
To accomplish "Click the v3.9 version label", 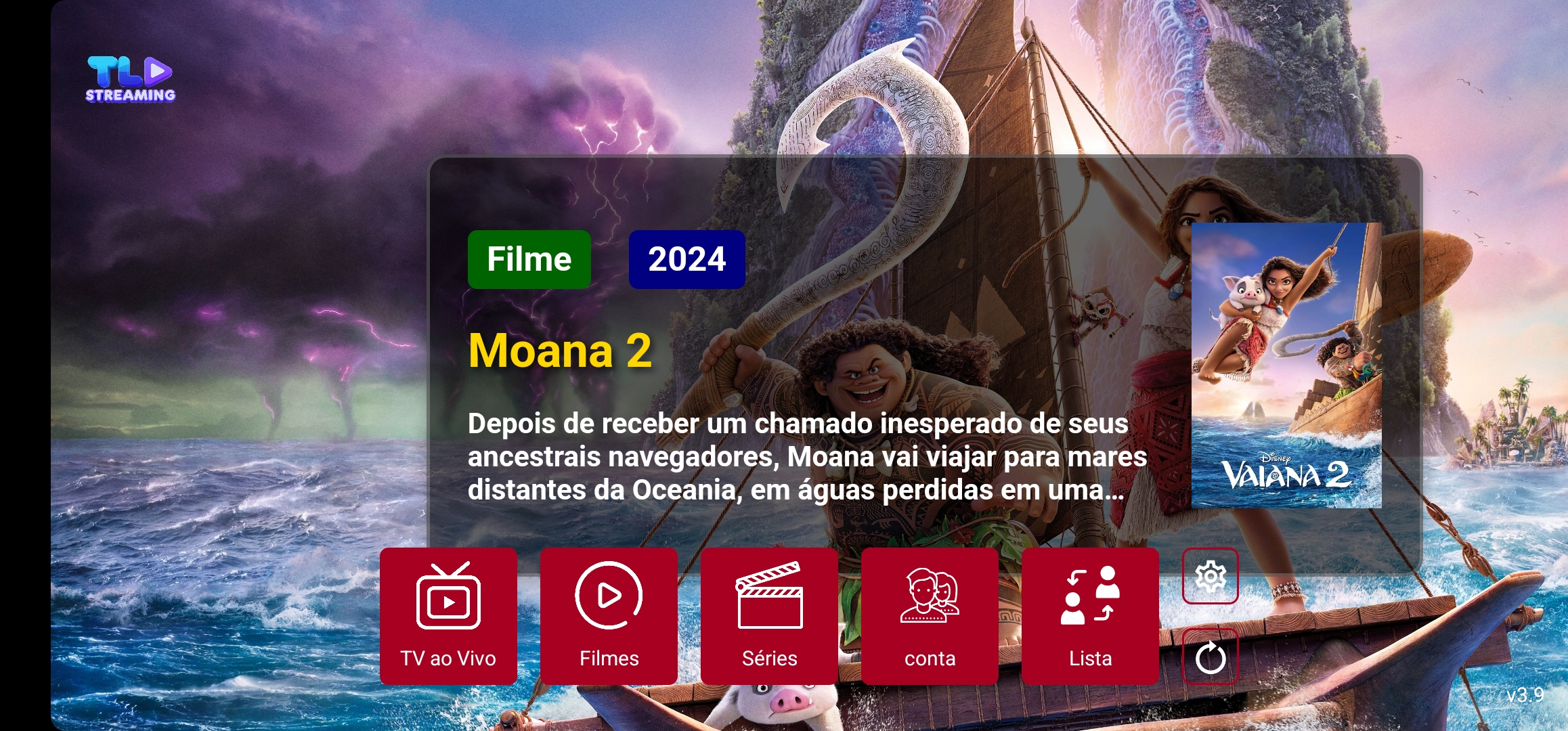I will coord(1525,695).
